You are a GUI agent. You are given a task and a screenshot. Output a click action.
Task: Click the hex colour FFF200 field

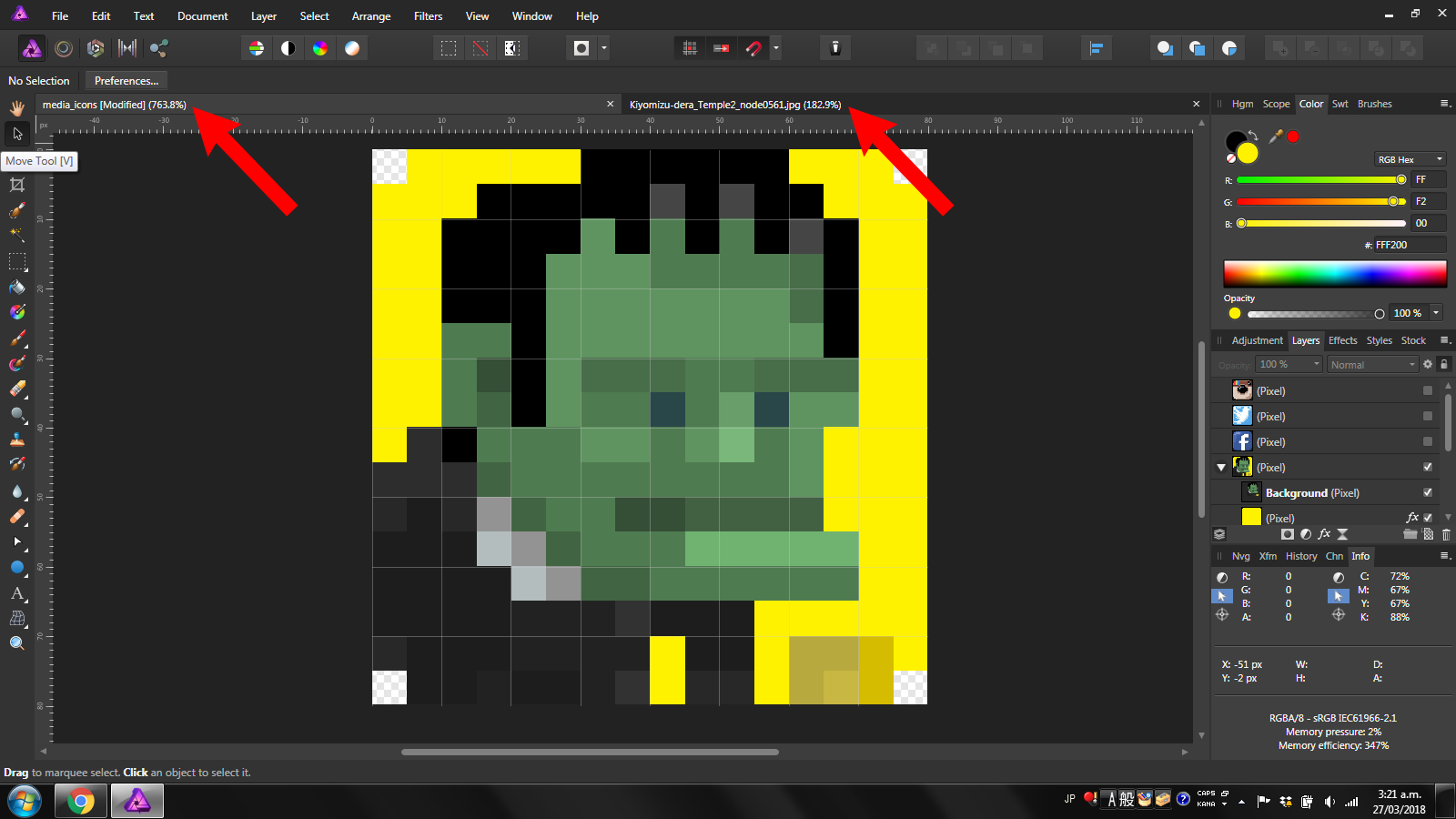1410,245
